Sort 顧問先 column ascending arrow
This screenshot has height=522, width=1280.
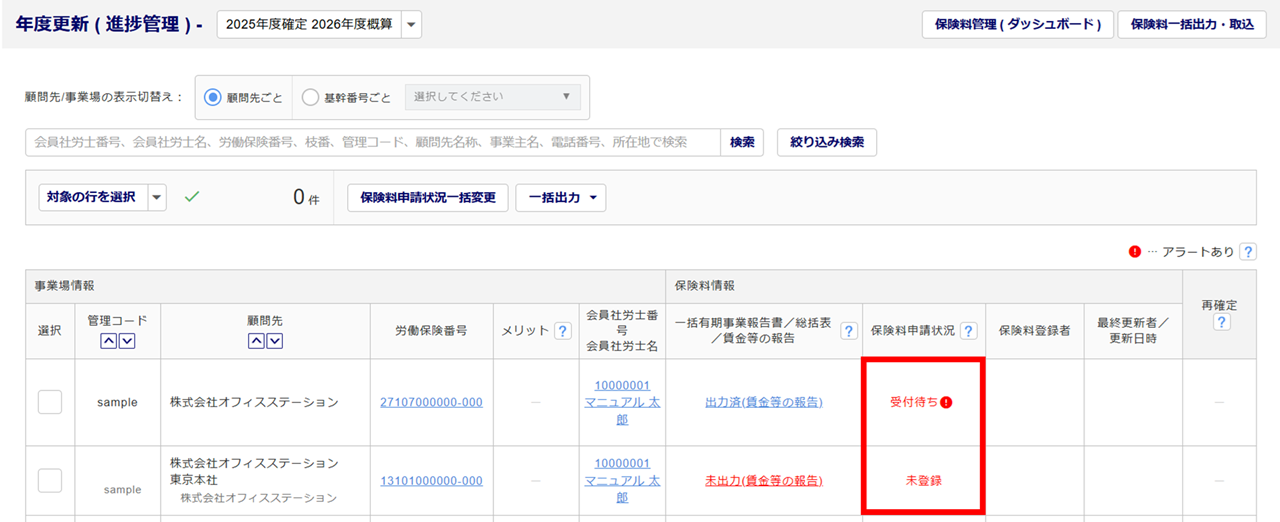(256, 341)
